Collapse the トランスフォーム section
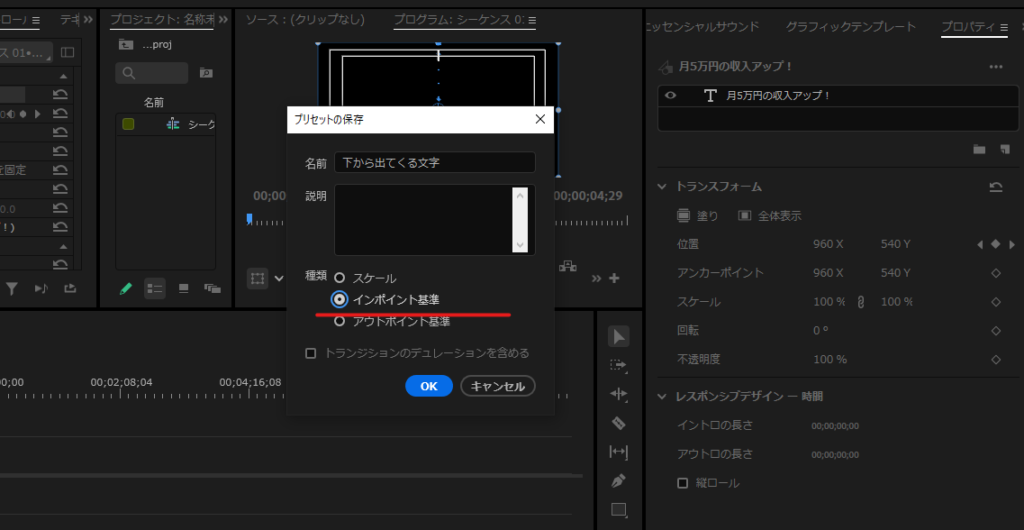The height and width of the screenshot is (530, 1024). pyautogui.click(x=662, y=187)
